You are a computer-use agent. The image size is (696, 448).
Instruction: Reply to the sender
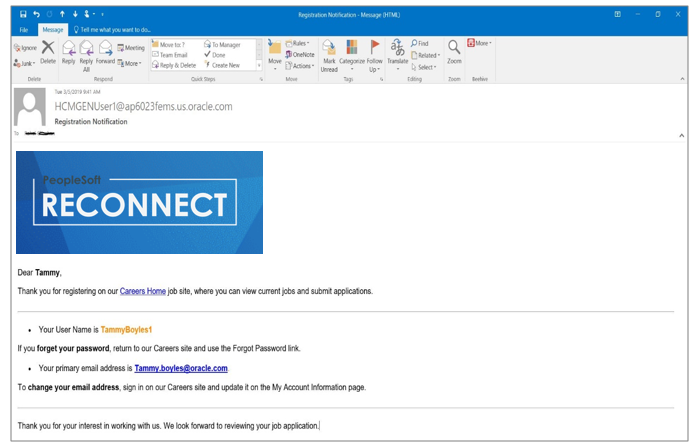pyautogui.click(x=68, y=52)
